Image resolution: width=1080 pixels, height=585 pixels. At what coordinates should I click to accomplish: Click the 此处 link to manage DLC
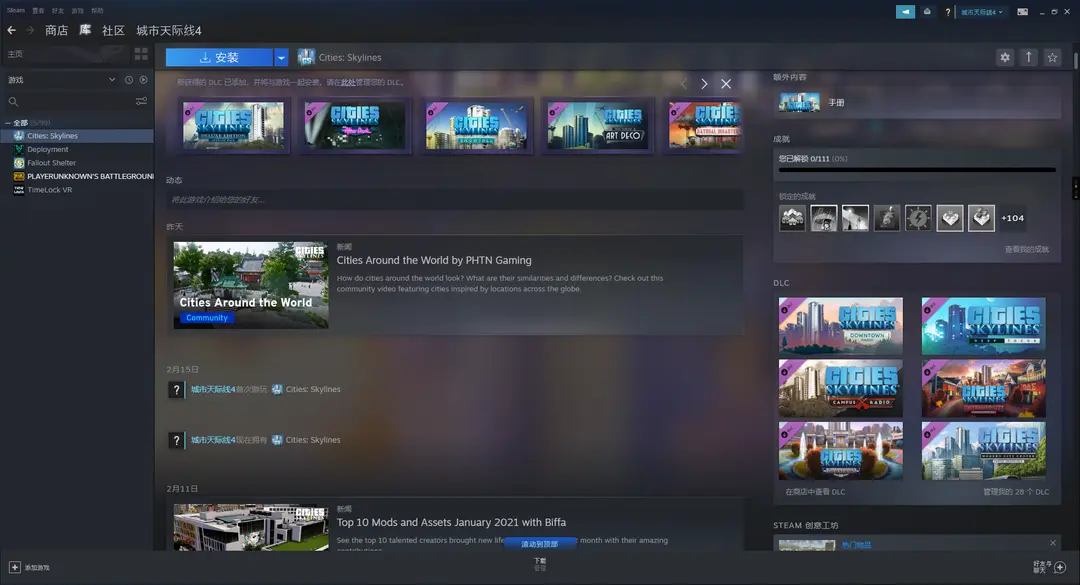[348, 83]
